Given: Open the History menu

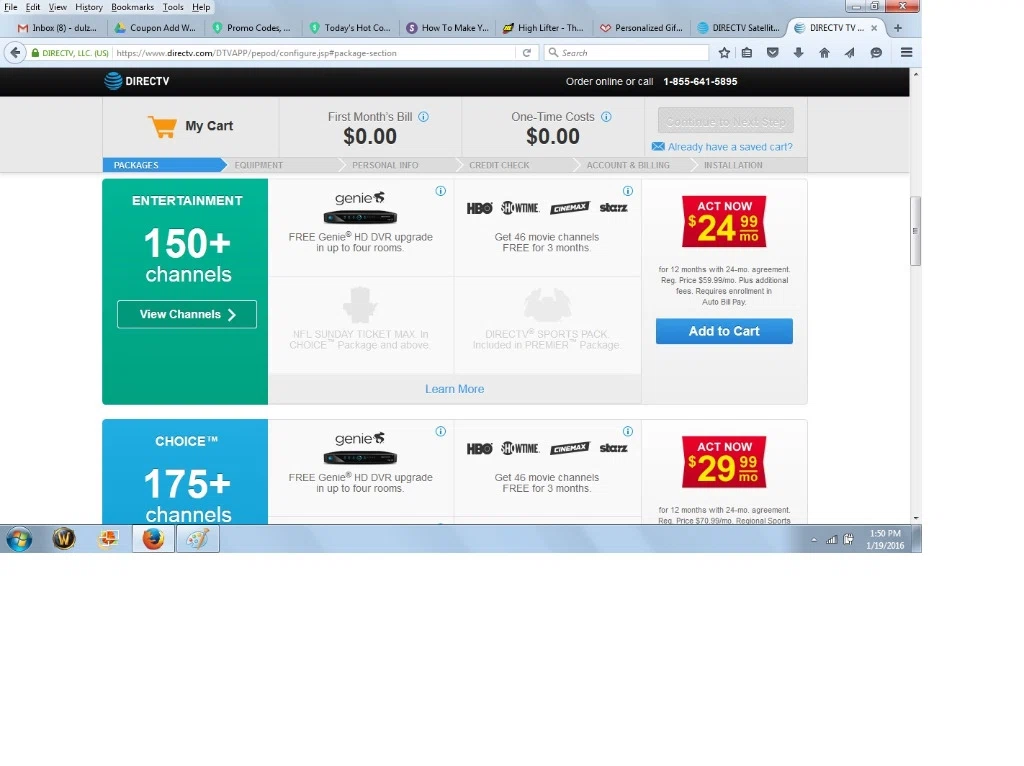Looking at the screenshot, I should (x=89, y=7).
